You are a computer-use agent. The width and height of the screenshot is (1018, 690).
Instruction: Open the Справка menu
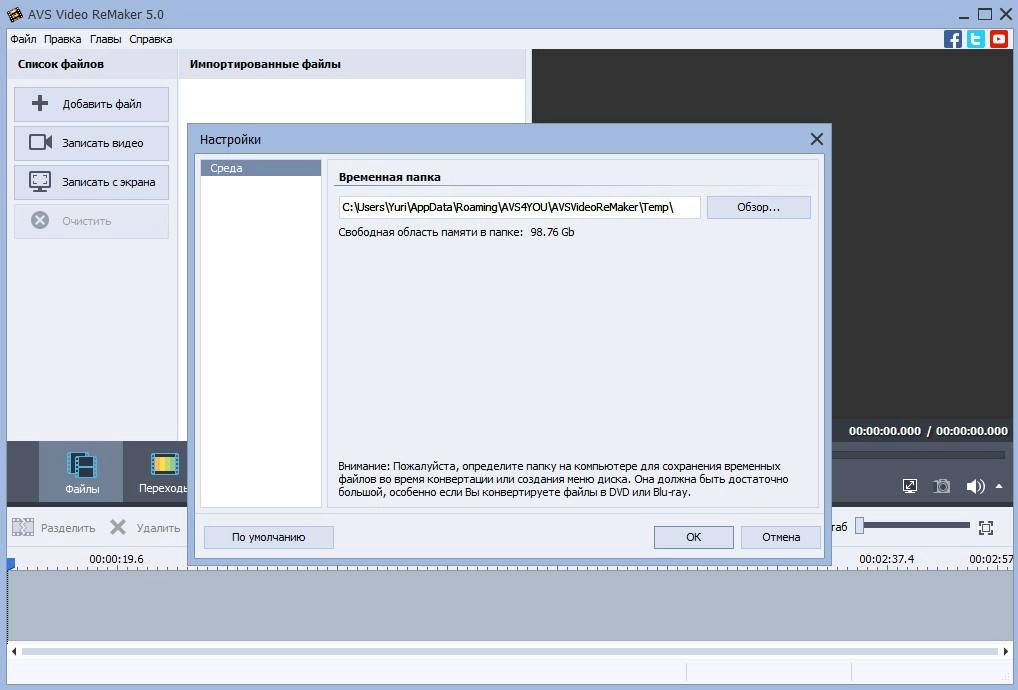pyautogui.click(x=151, y=39)
